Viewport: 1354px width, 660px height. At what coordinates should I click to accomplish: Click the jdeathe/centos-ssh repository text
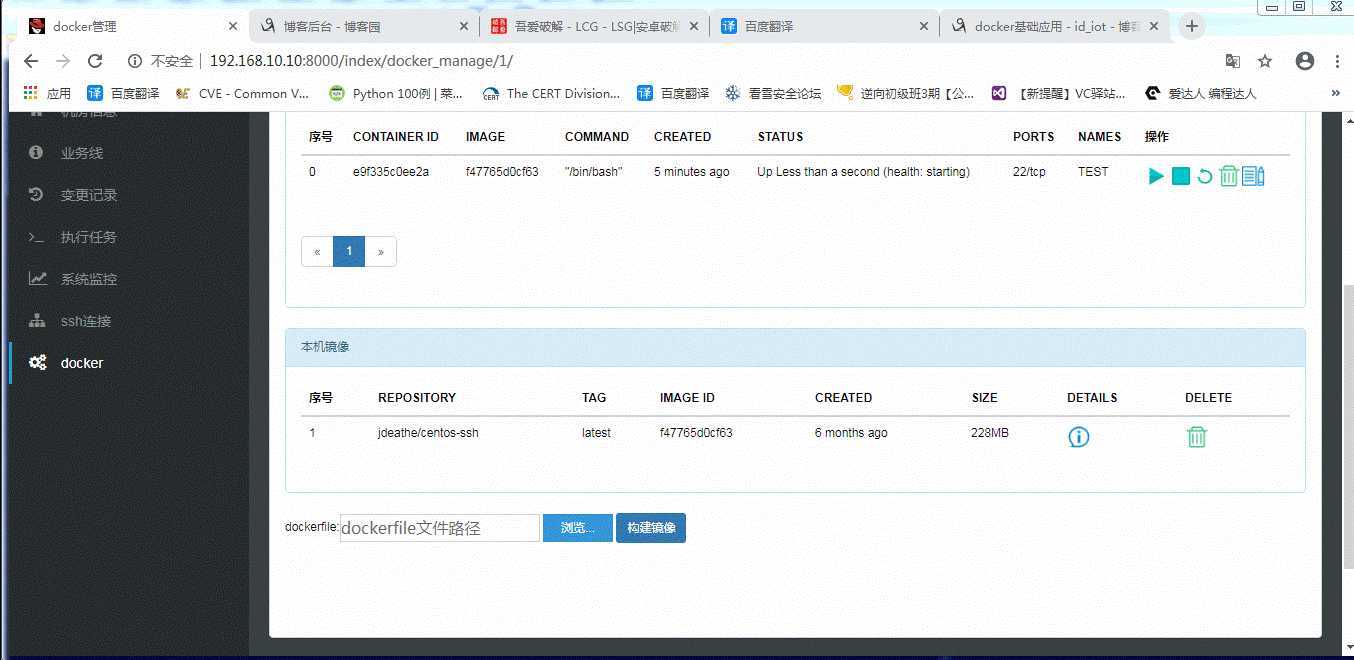428,433
